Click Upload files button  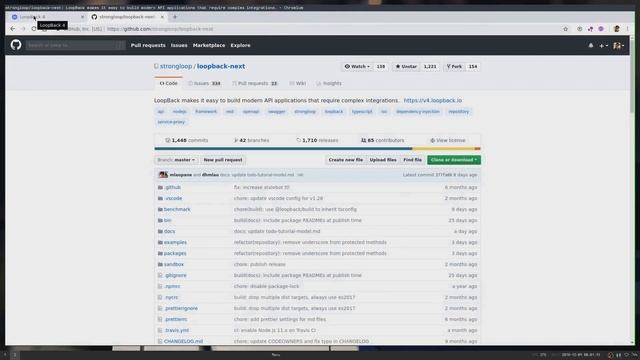(x=383, y=160)
